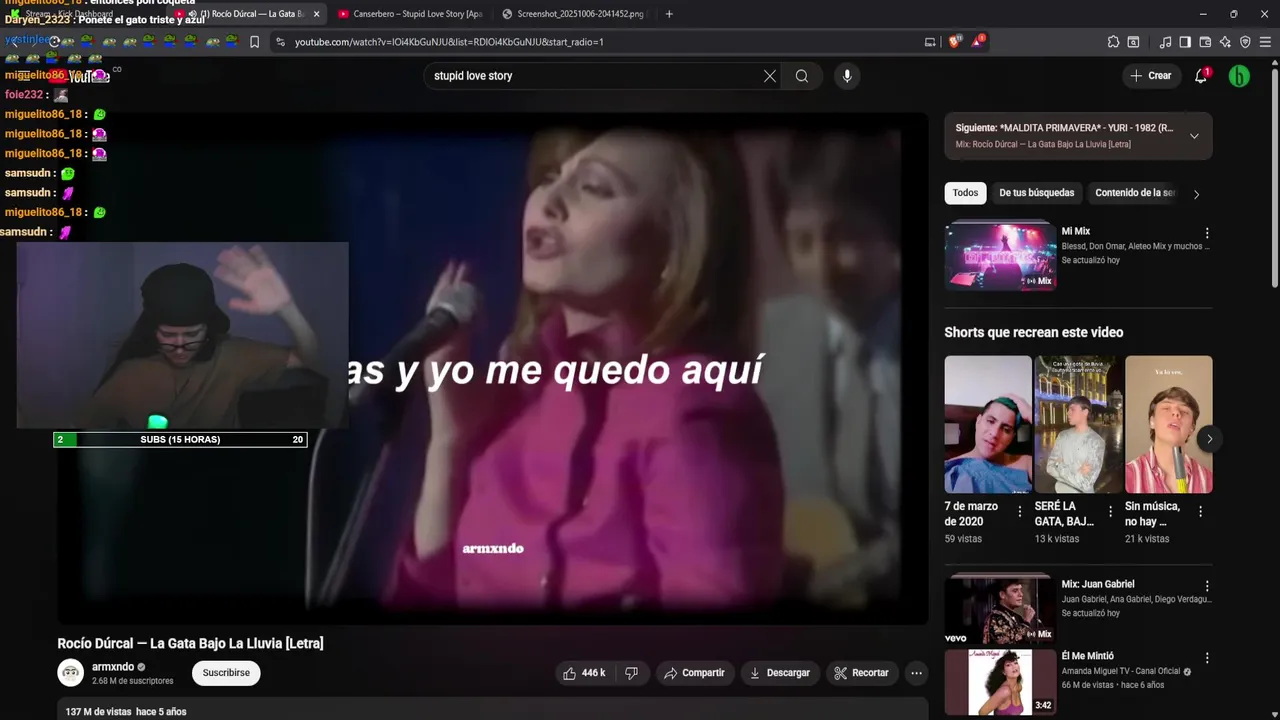Open options for 'Él Me Mintió'
The height and width of the screenshot is (720, 1280).
pos(1207,658)
